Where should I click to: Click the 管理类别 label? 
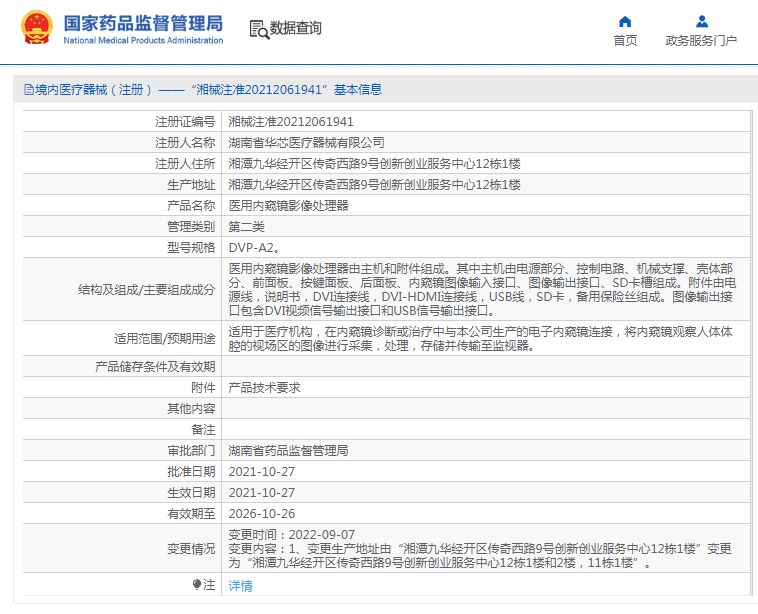pyautogui.click(x=191, y=227)
